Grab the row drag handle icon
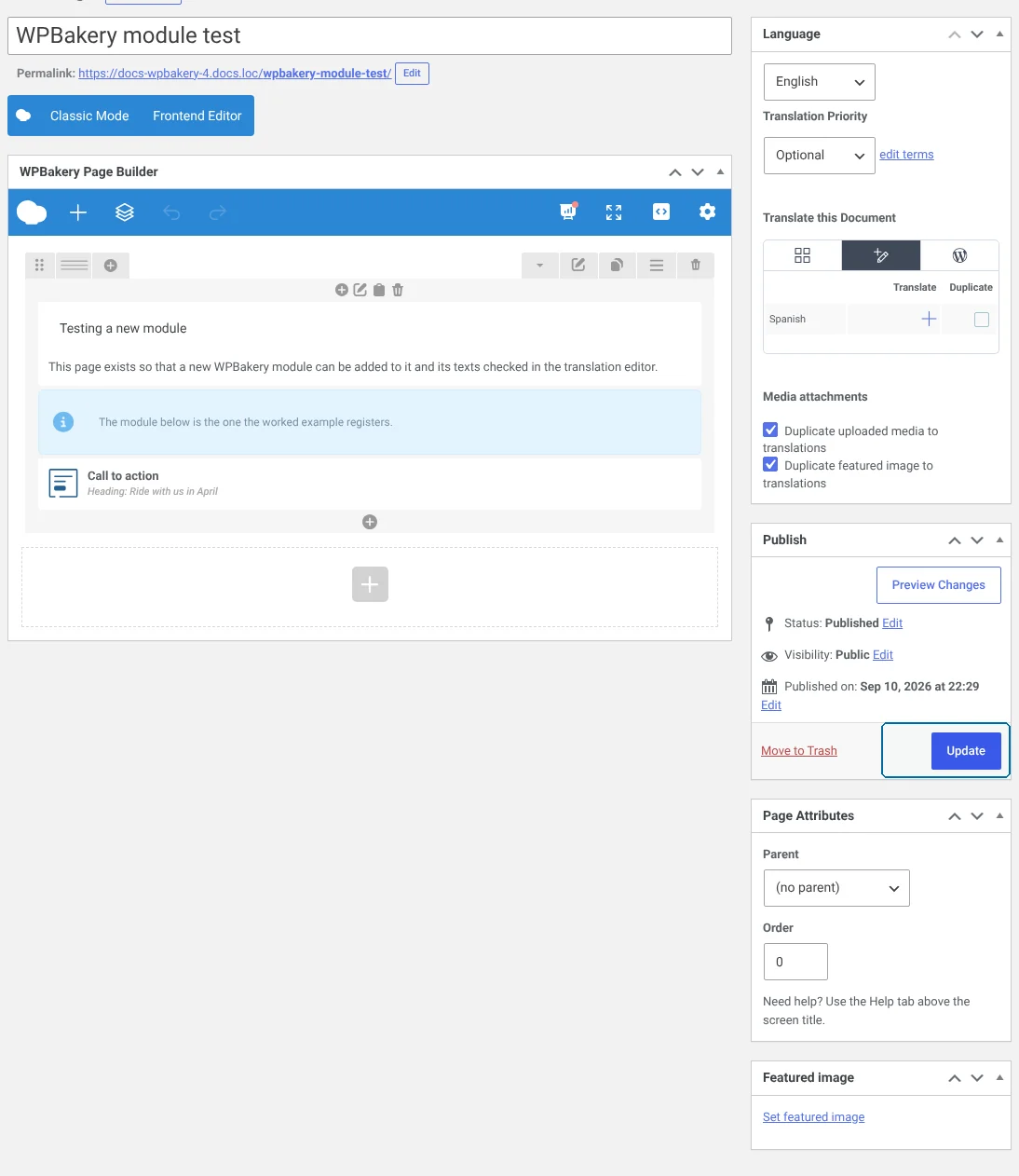The width and height of the screenshot is (1019, 1176). (x=39, y=266)
